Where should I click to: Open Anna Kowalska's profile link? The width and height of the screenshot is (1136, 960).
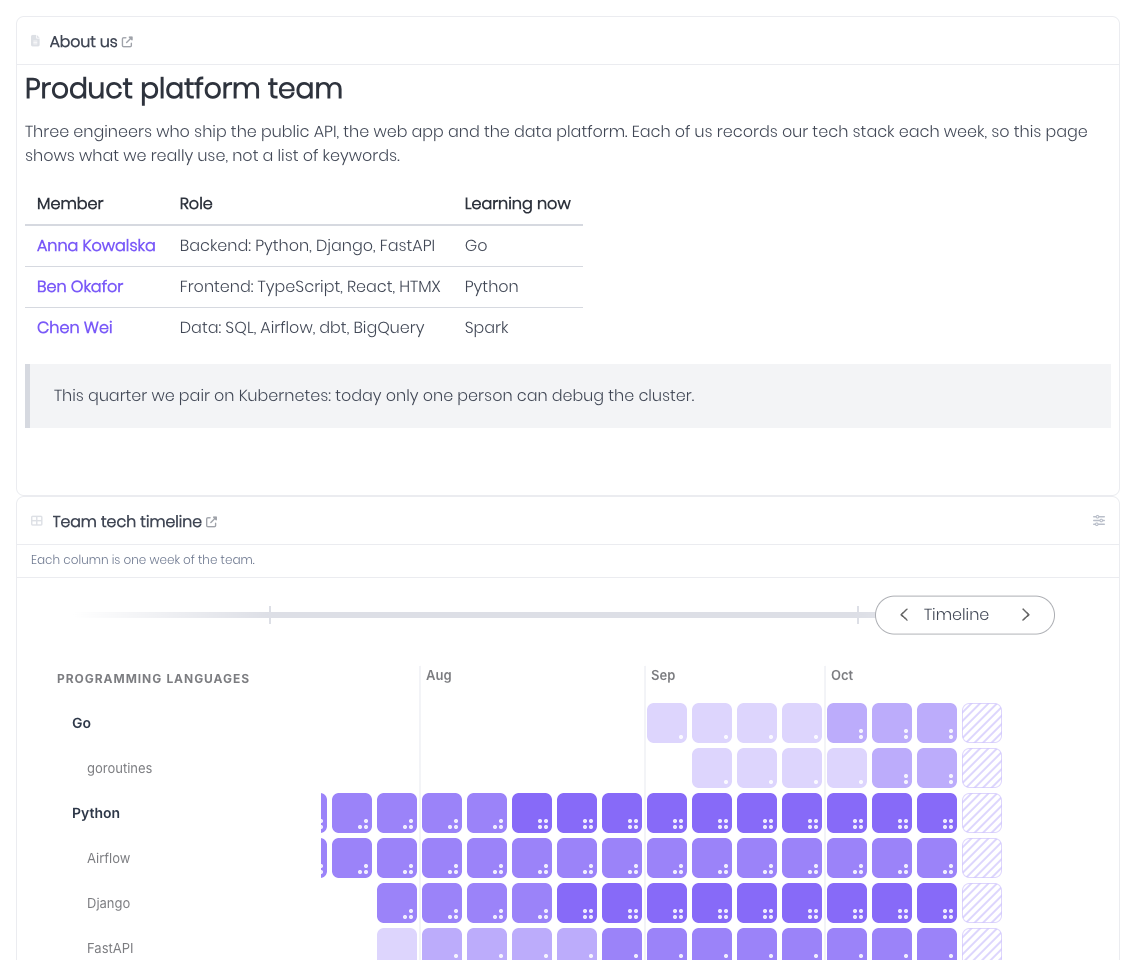coord(96,246)
